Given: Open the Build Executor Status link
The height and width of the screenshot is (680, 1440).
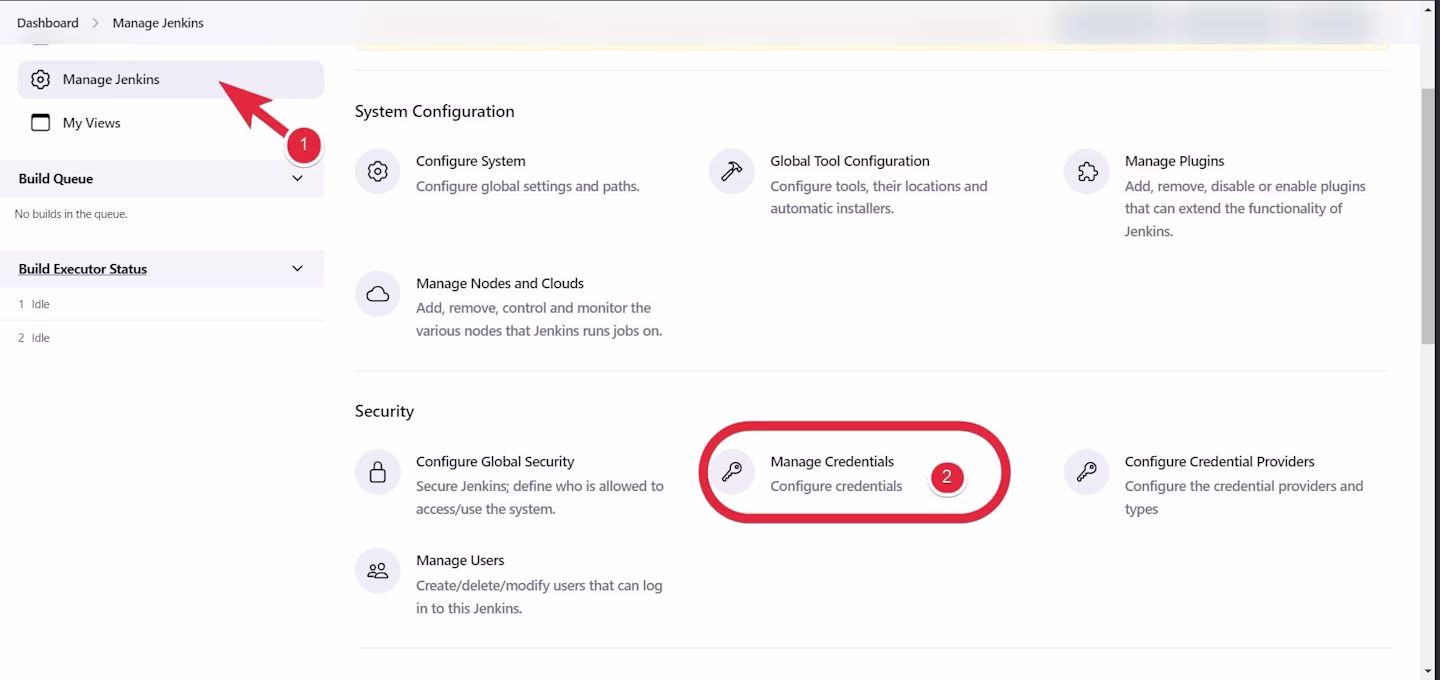Looking at the screenshot, I should (x=83, y=269).
